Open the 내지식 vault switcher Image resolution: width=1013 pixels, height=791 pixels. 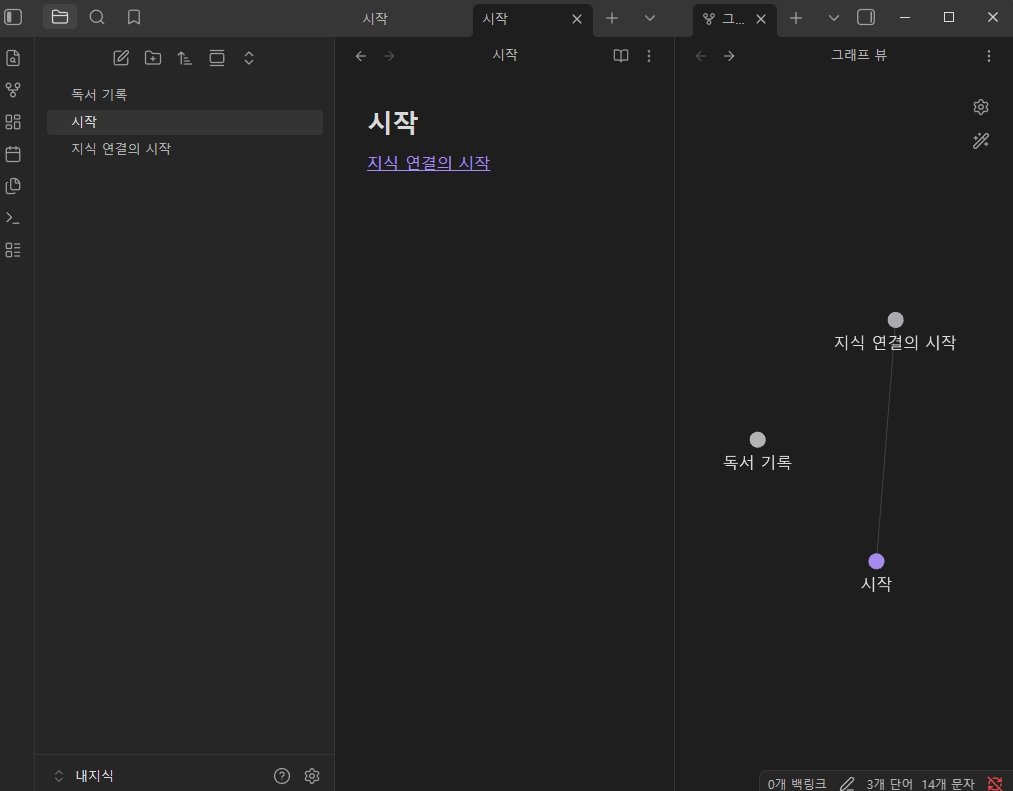click(x=84, y=776)
